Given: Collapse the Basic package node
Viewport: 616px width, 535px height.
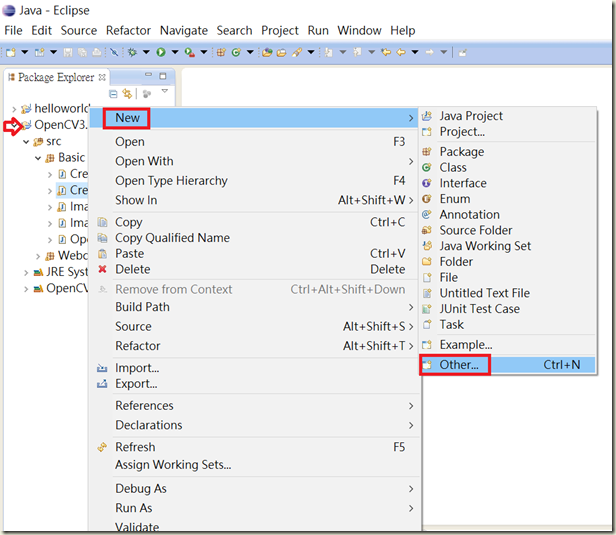Looking at the screenshot, I should coord(38,158).
